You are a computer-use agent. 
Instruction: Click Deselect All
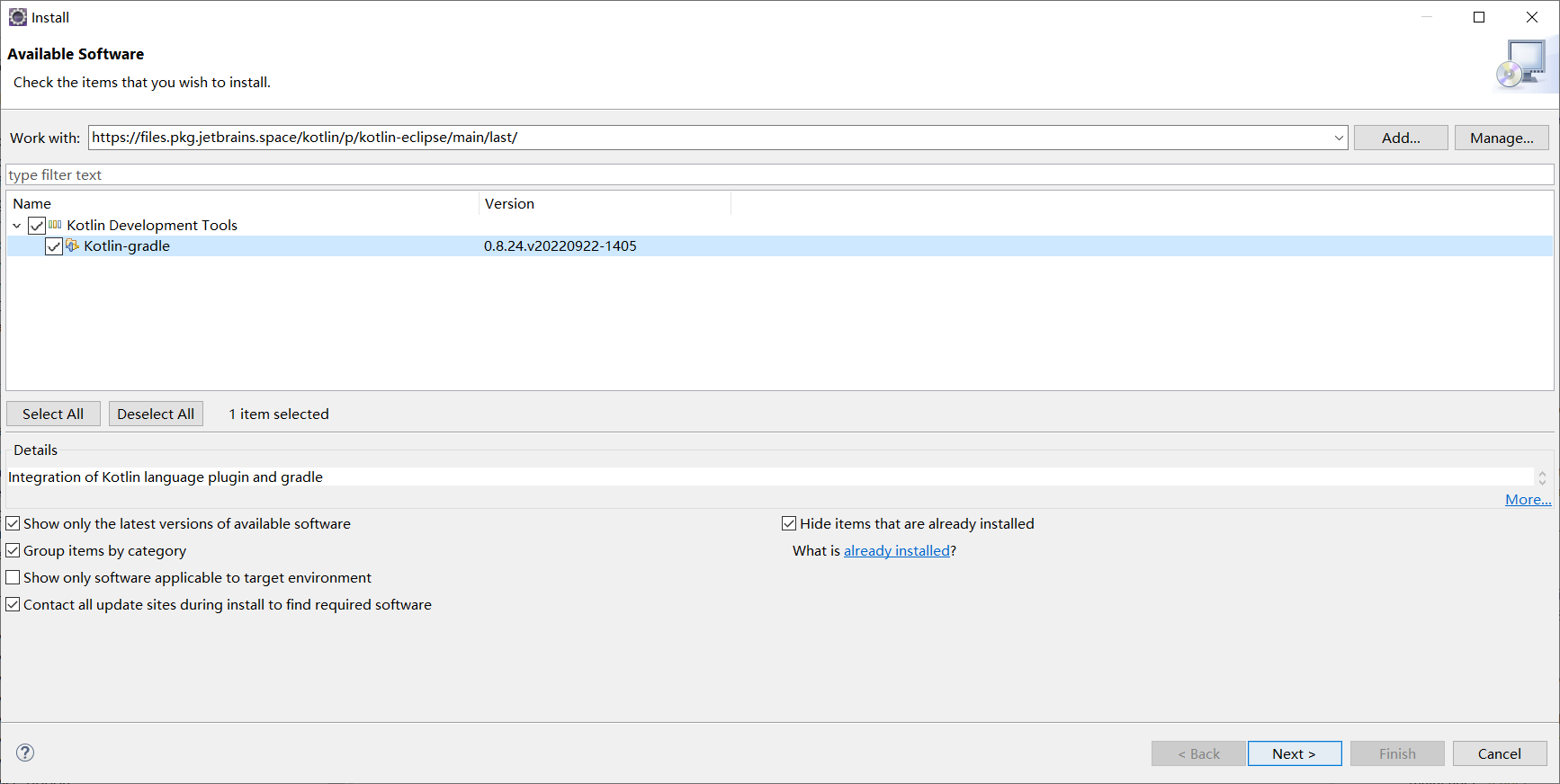click(156, 414)
